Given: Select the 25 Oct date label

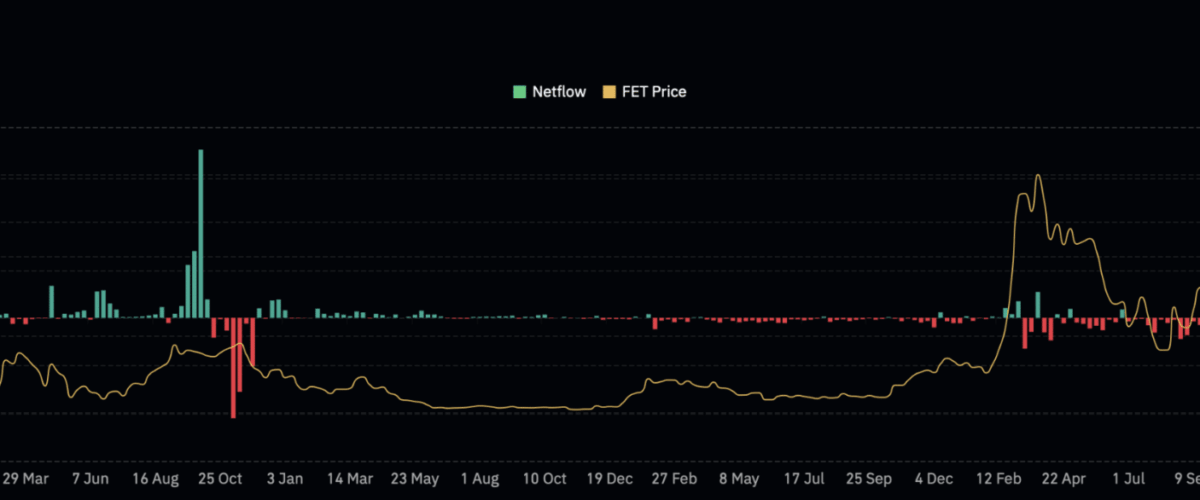Looking at the screenshot, I should [x=219, y=478].
